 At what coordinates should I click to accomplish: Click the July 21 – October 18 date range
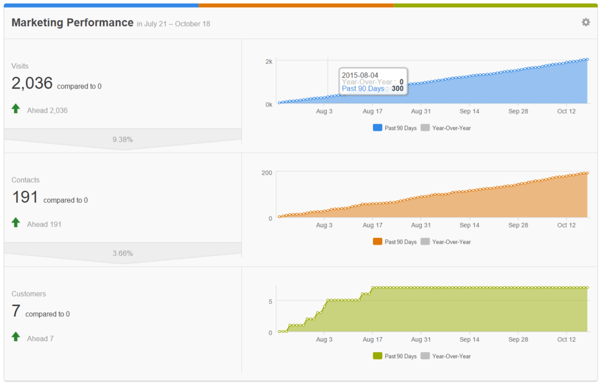coord(177,24)
